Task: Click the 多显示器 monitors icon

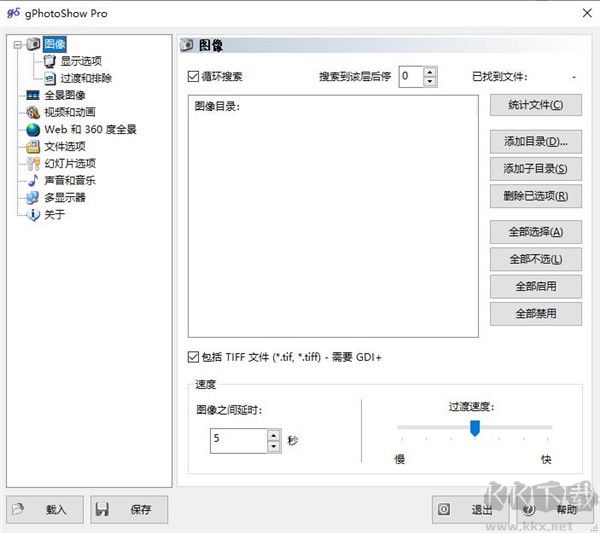Action: (x=33, y=197)
